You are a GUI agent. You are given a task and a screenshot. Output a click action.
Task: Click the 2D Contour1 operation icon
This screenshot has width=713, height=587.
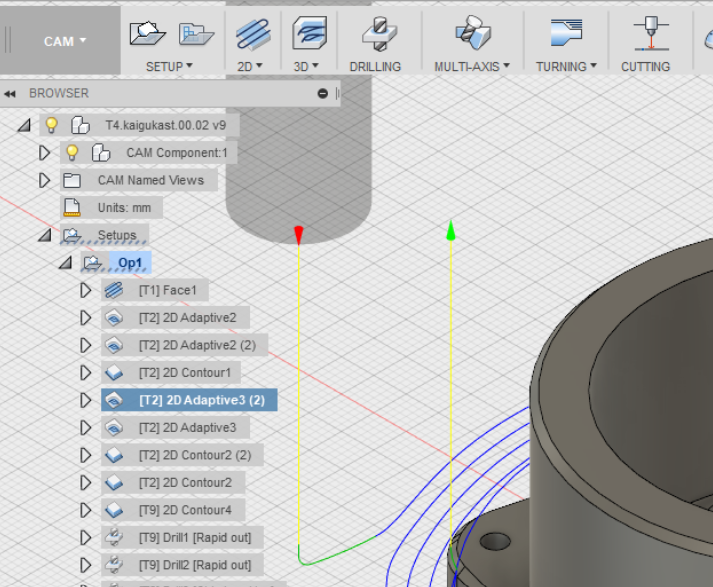[x=114, y=373]
